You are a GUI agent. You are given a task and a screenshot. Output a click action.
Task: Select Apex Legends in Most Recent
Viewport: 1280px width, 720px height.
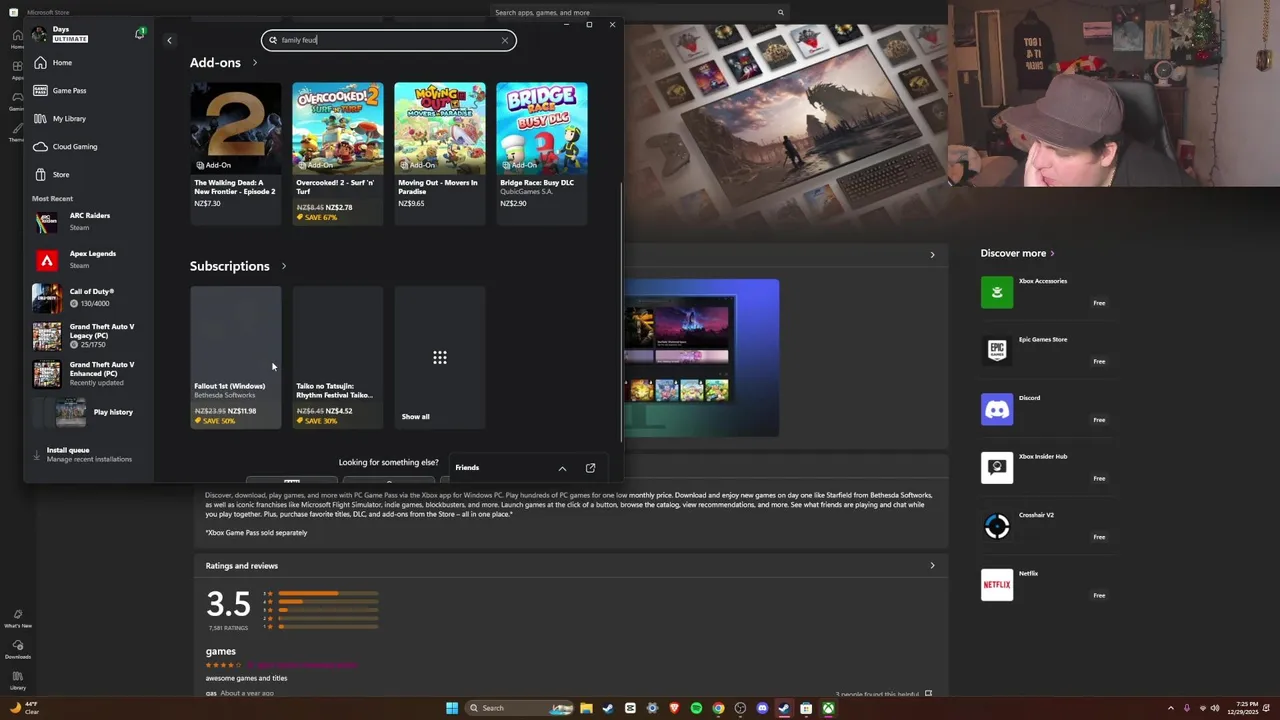tap(88, 259)
